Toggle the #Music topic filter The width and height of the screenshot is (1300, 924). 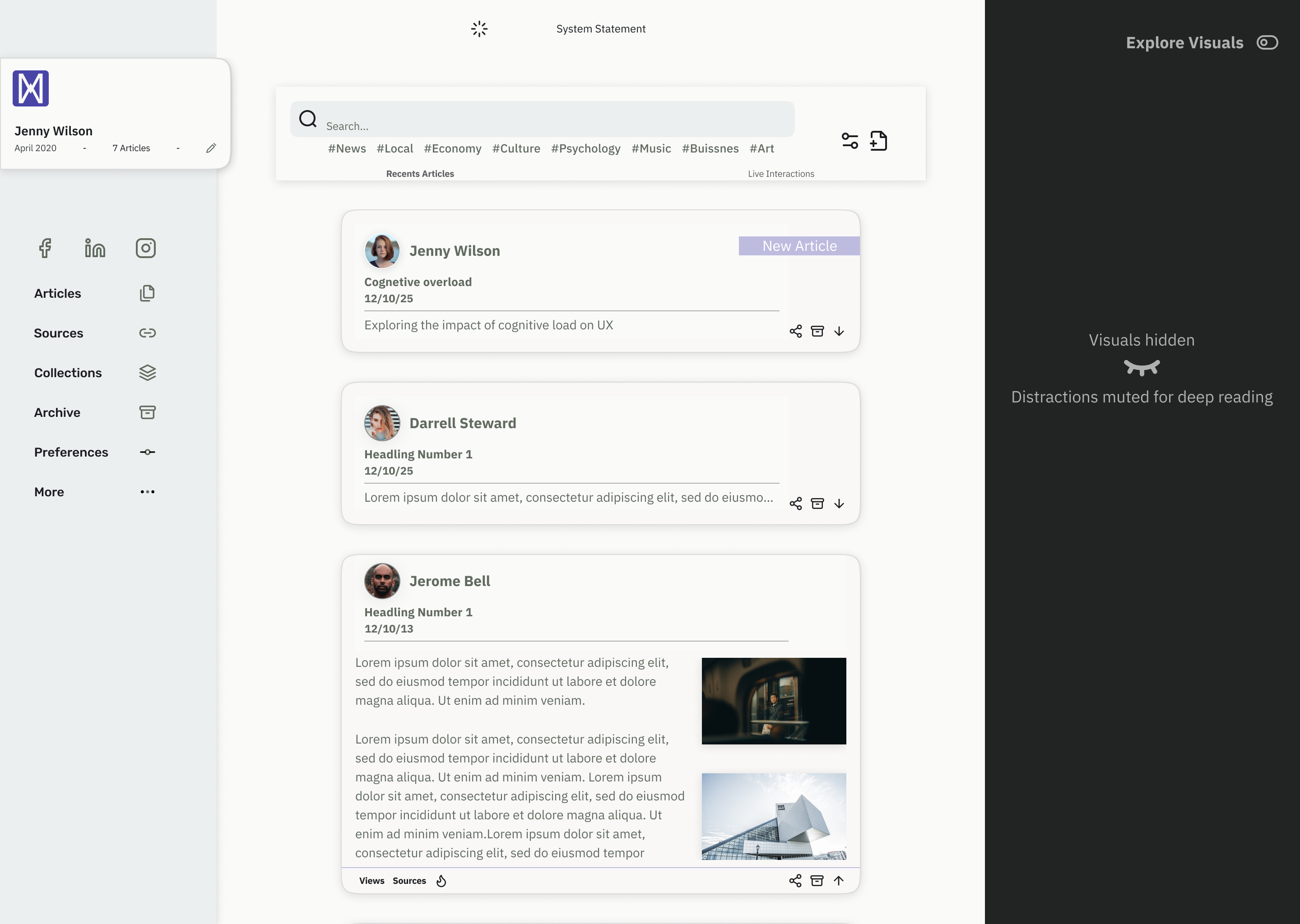(651, 148)
